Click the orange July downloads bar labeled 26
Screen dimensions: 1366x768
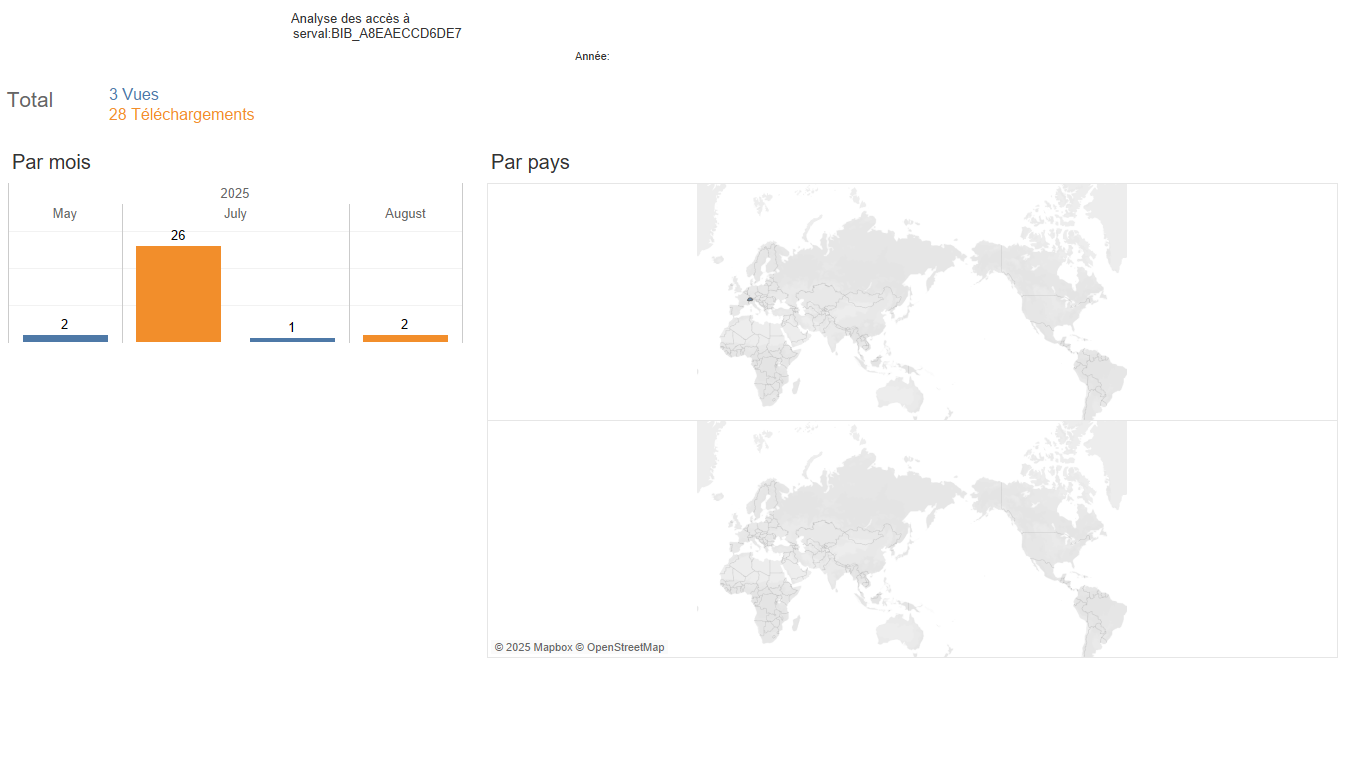[178, 294]
